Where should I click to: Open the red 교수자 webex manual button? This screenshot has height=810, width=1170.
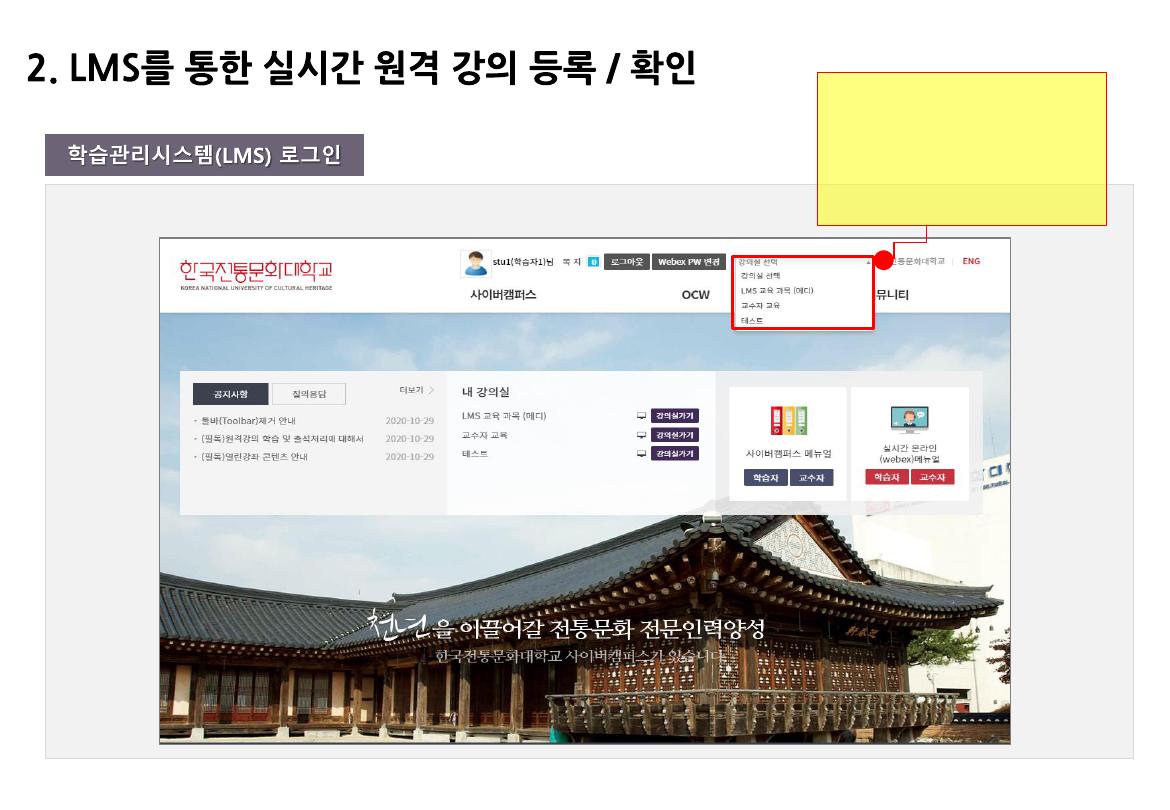pos(933,477)
